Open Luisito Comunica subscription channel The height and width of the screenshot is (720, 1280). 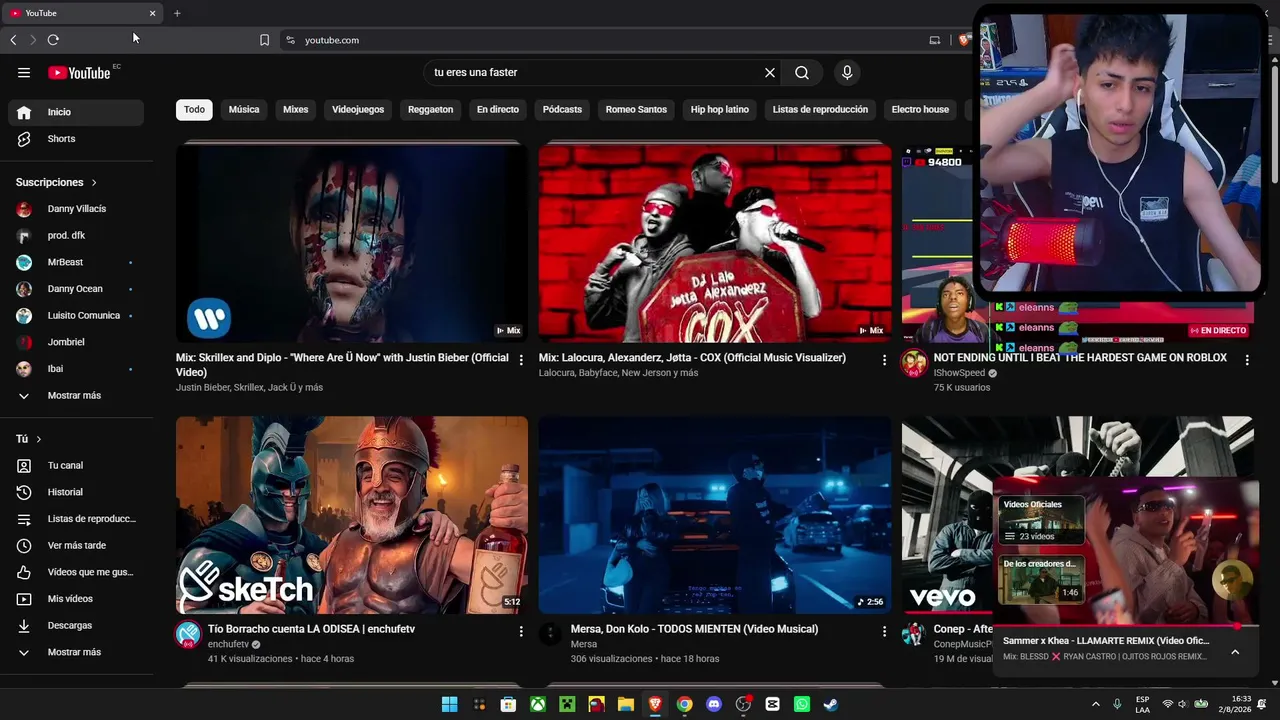point(76,315)
